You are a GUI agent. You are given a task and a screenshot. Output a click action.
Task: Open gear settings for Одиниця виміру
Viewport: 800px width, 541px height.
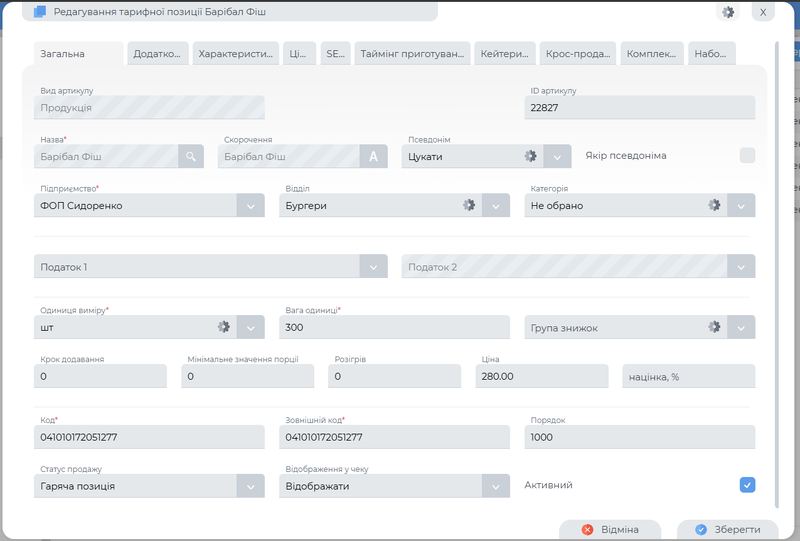(x=224, y=327)
